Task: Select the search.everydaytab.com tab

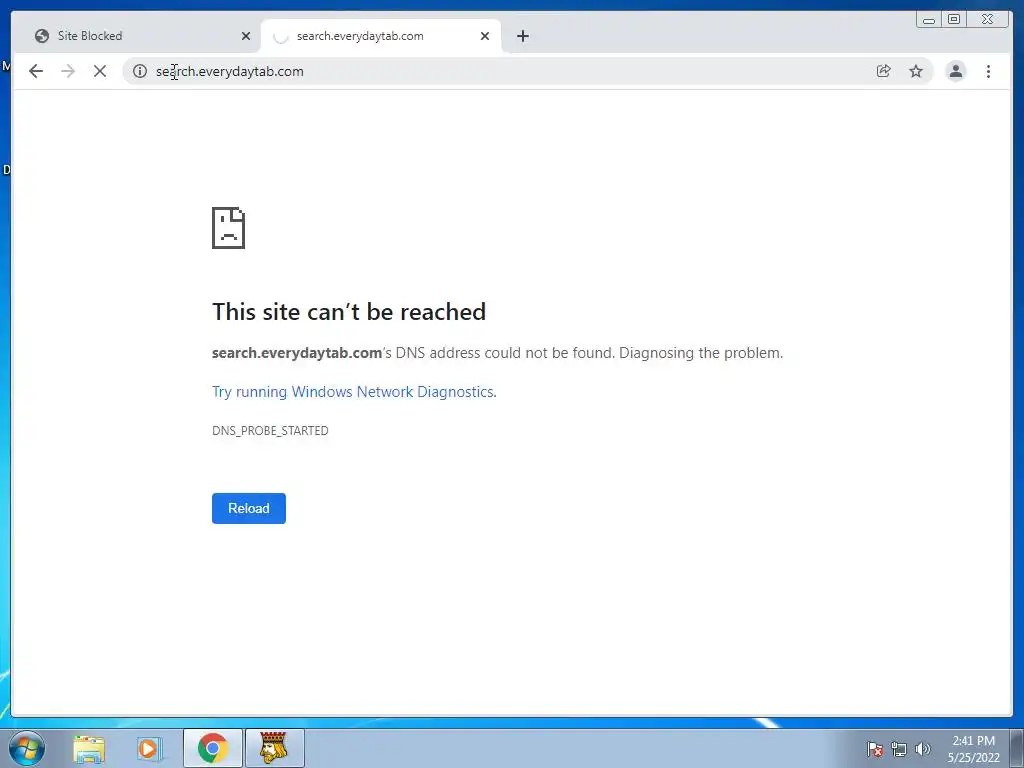Action: 381,36
